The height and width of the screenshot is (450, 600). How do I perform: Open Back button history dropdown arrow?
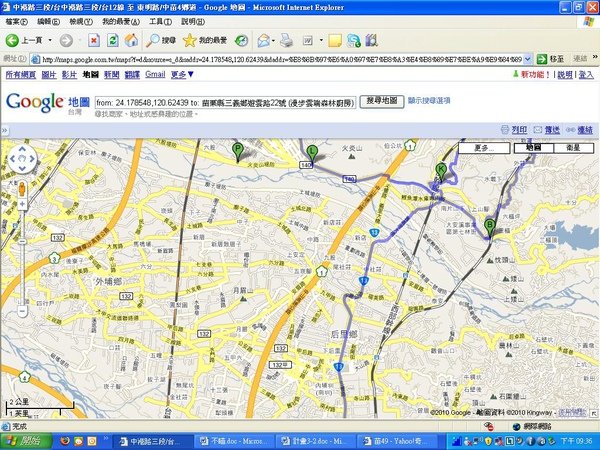tap(50, 40)
